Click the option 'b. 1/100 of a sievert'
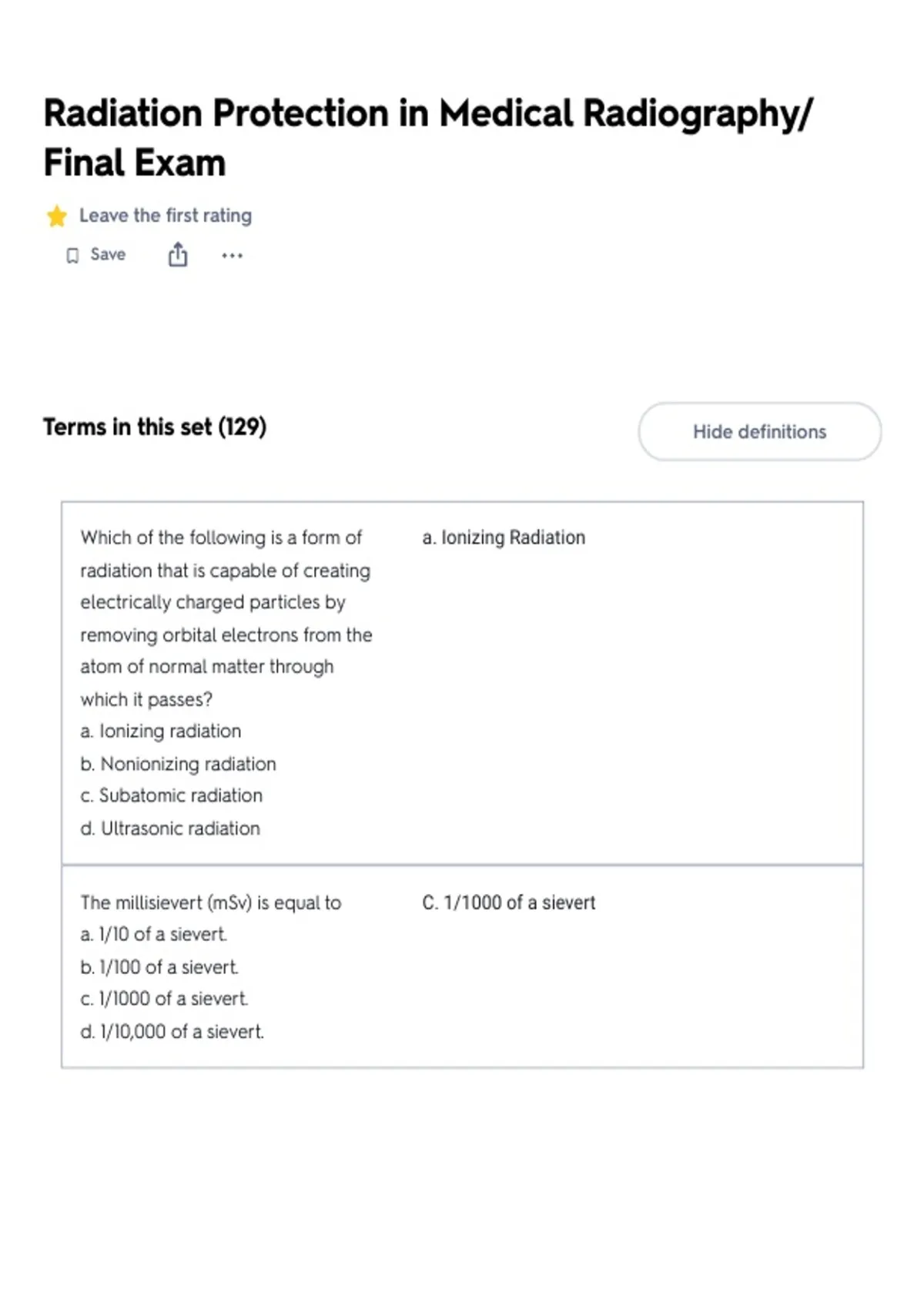Image resolution: width=924 pixels, height=1309 pixels. (159, 967)
